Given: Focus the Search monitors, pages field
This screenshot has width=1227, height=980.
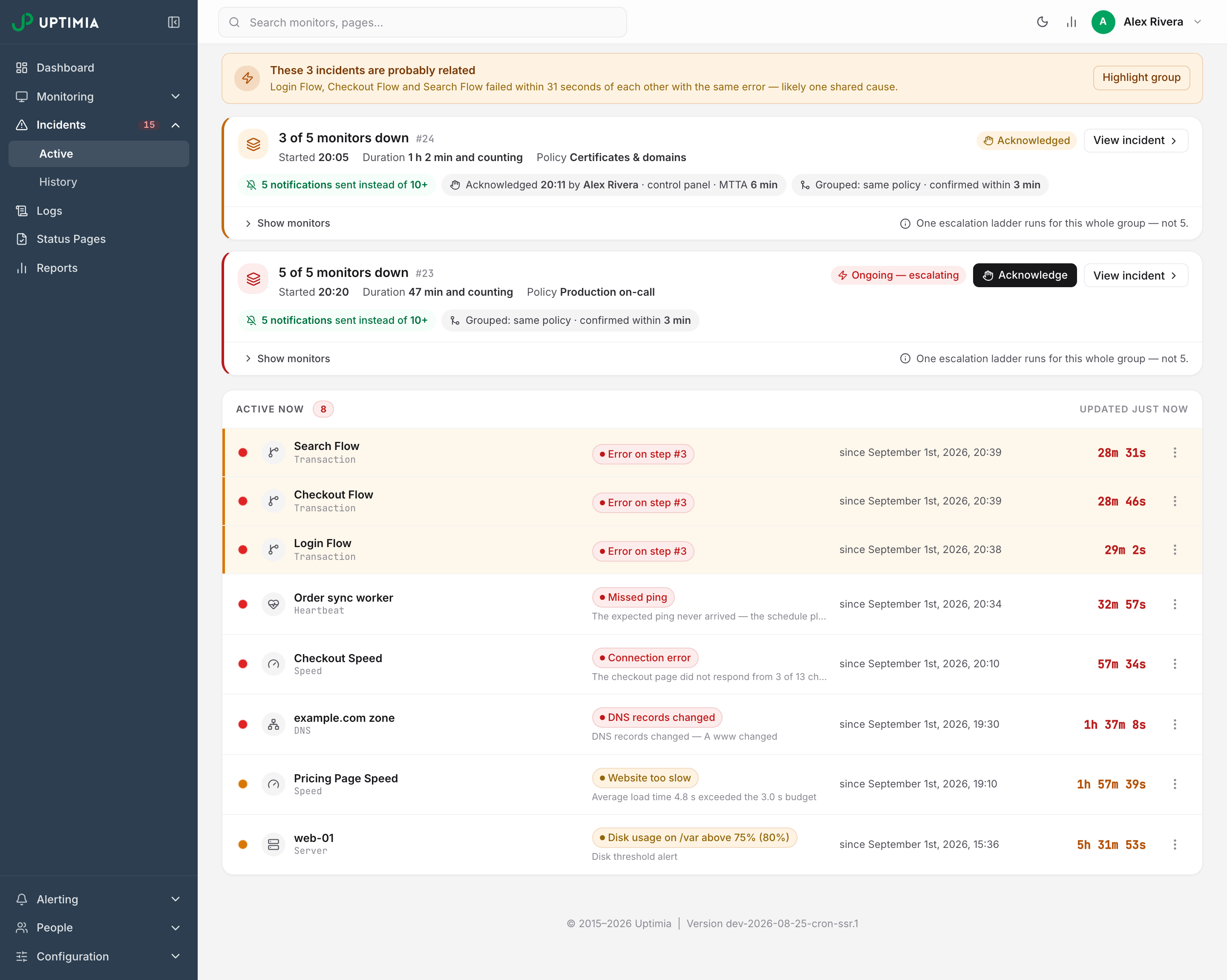Looking at the screenshot, I should click(422, 22).
